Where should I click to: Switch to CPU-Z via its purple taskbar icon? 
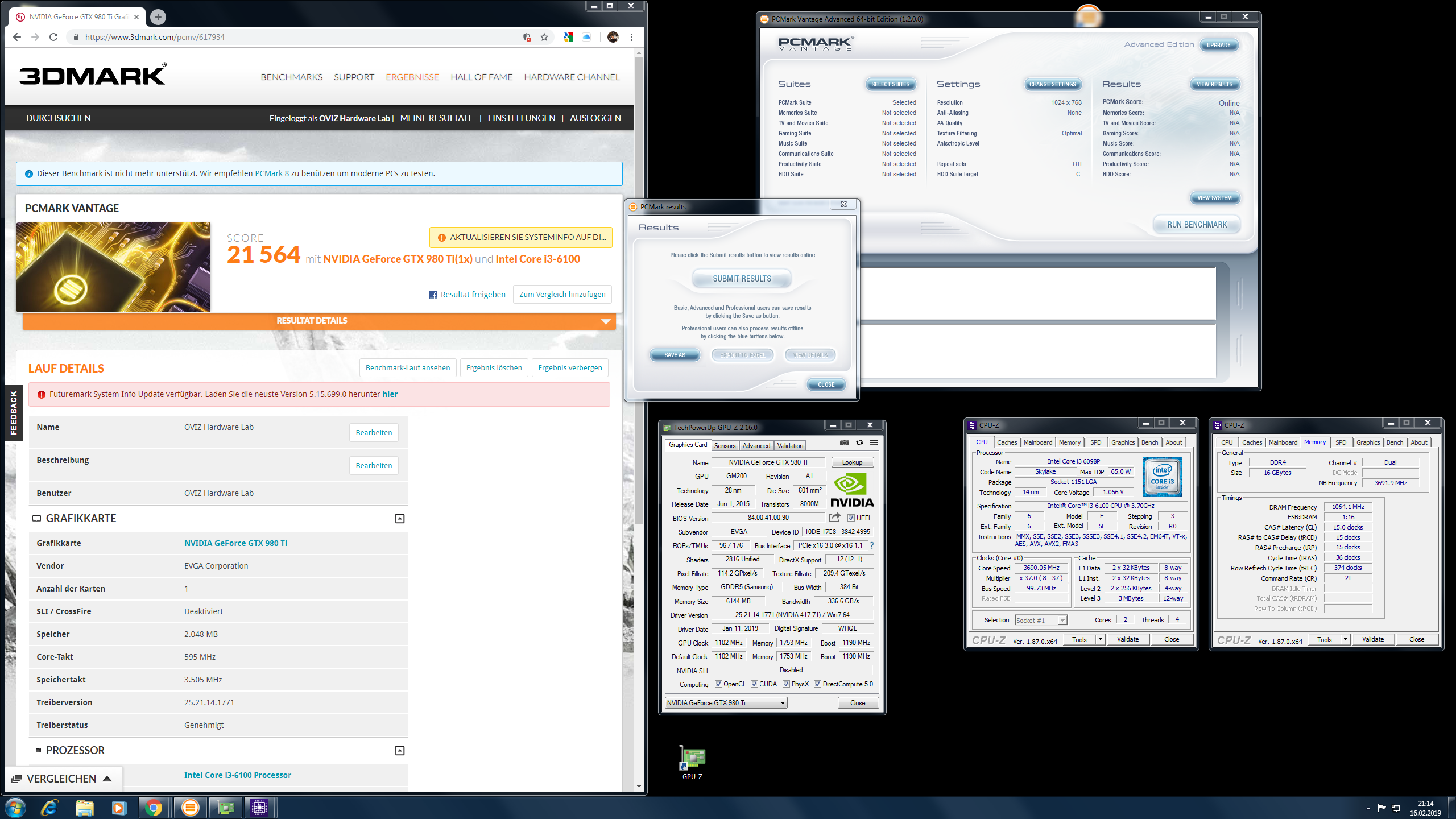(259, 808)
